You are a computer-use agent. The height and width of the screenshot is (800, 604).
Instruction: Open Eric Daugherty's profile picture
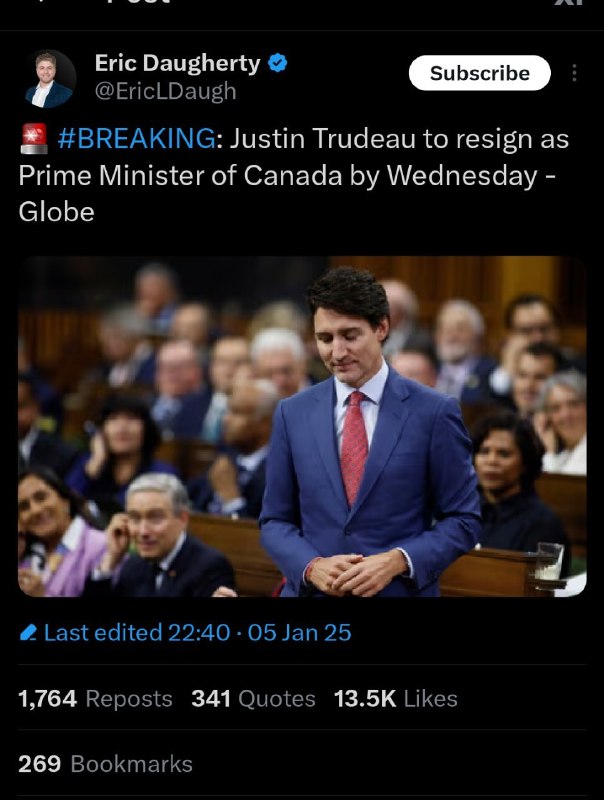pyautogui.click(x=49, y=79)
